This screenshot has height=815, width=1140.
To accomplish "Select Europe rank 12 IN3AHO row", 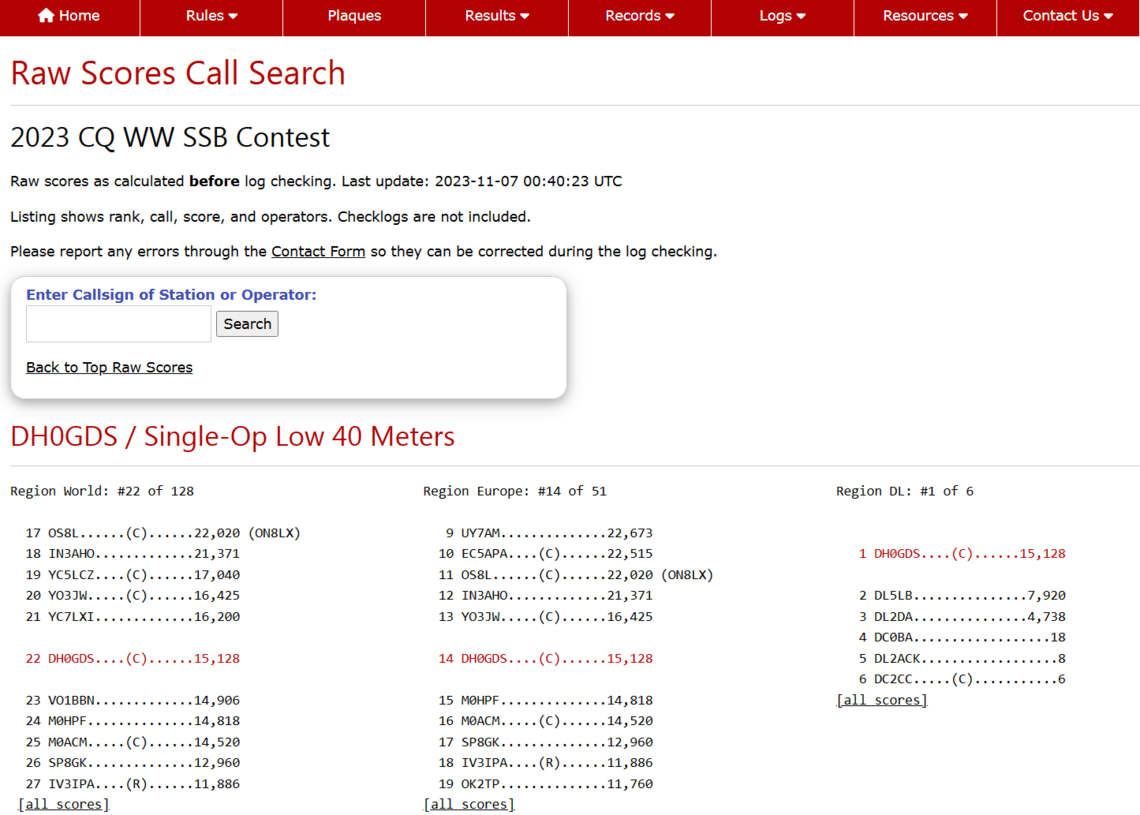I will pos(545,595).
